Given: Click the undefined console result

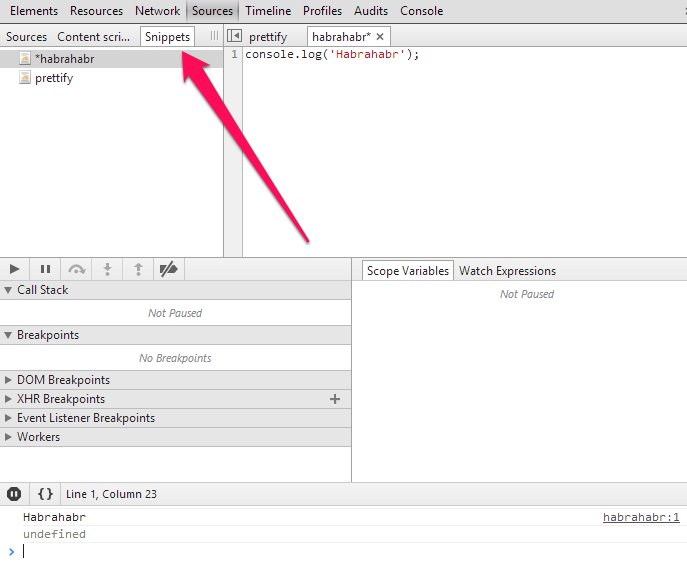Looking at the screenshot, I should (54, 534).
